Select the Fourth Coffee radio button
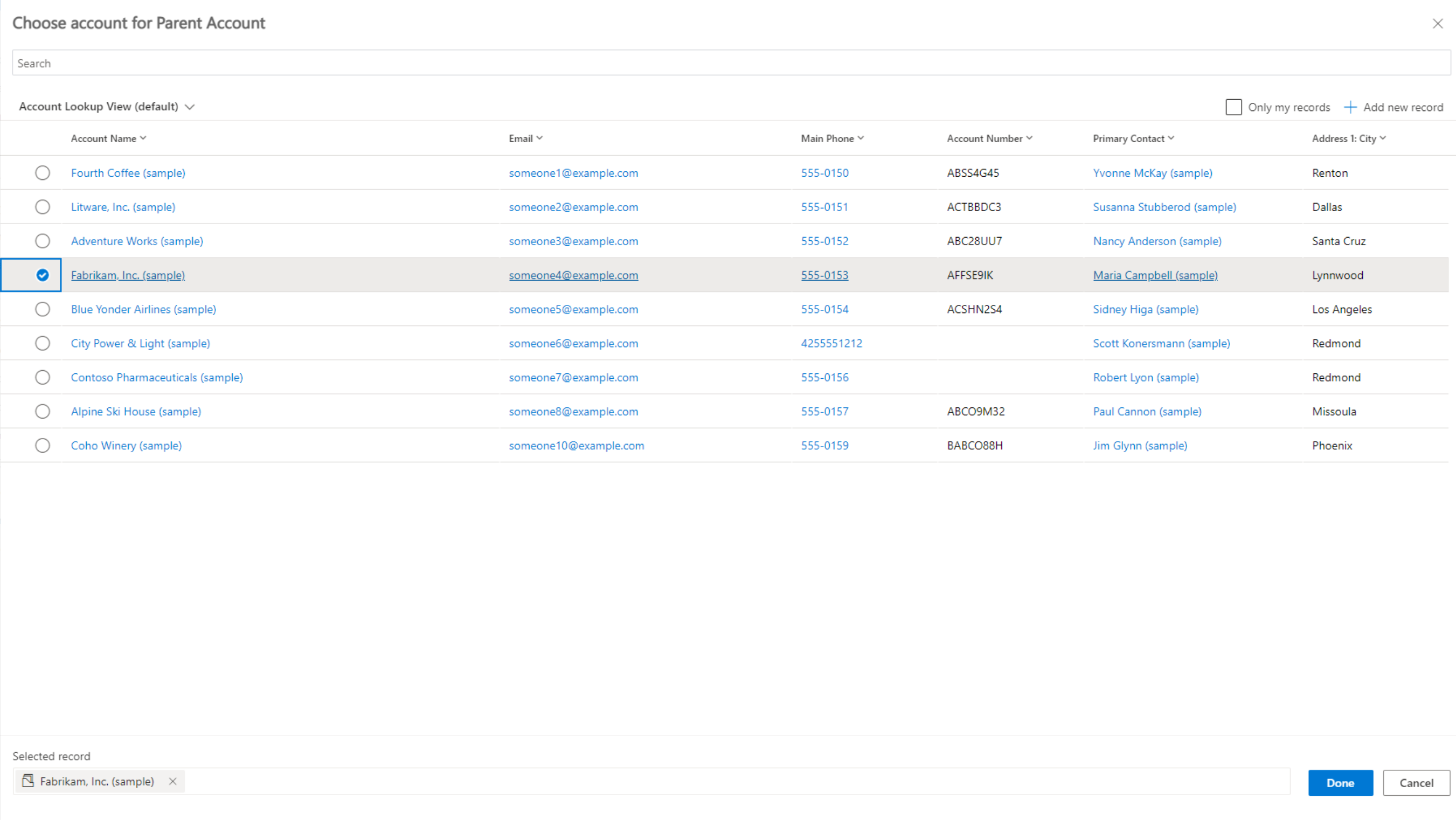Image resolution: width=1456 pixels, height=820 pixels. point(42,172)
